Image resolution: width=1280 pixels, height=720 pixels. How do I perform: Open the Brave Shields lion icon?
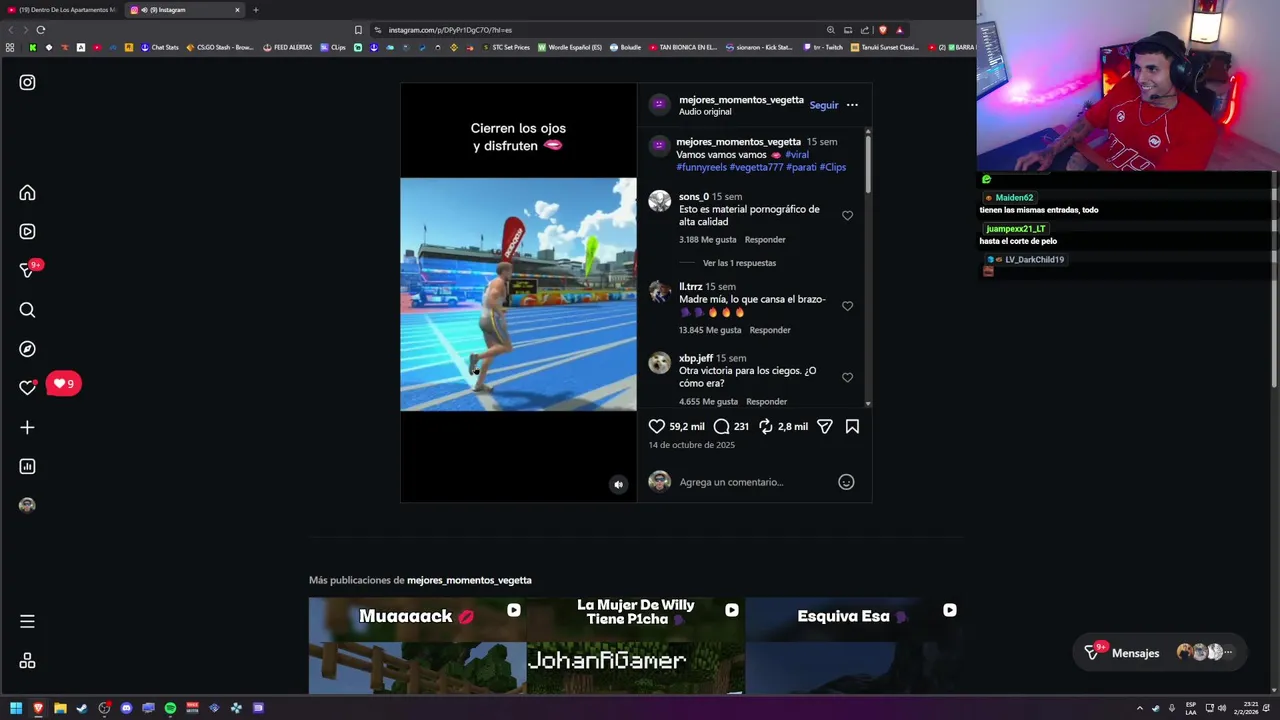click(882, 30)
